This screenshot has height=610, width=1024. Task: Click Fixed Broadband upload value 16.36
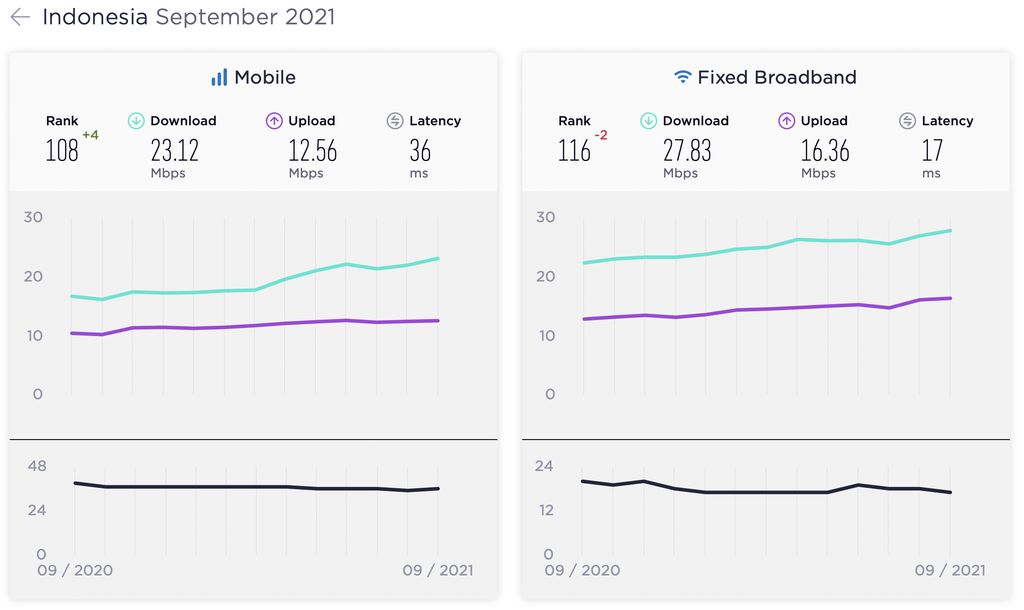[x=825, y=151]
